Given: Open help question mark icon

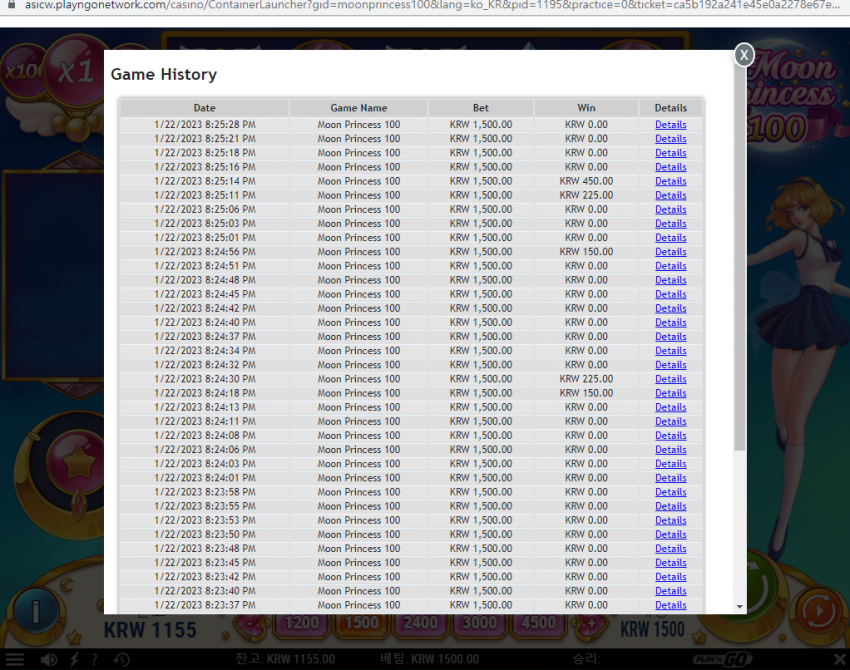Looking at the screenshot, I should pos(94,659).
